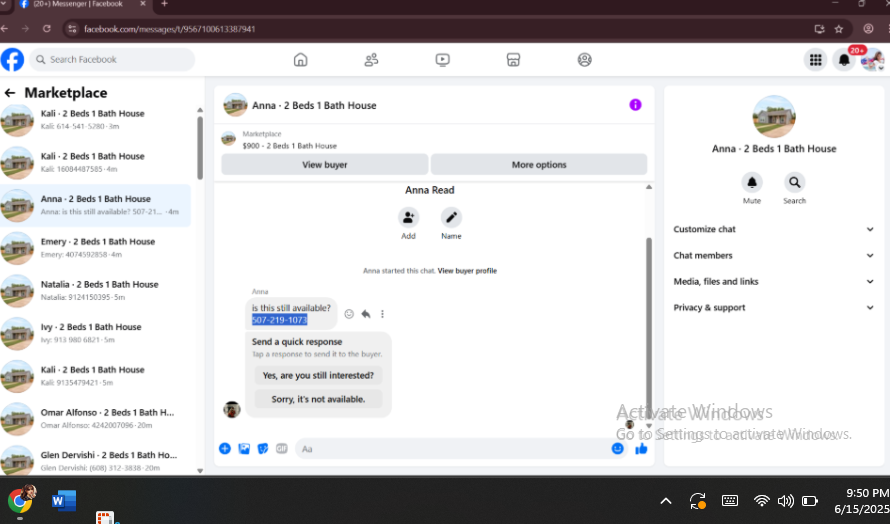Open Video tab icon in top bar
The width and height of the screenshot is (890, 524).
pos(443,60)
